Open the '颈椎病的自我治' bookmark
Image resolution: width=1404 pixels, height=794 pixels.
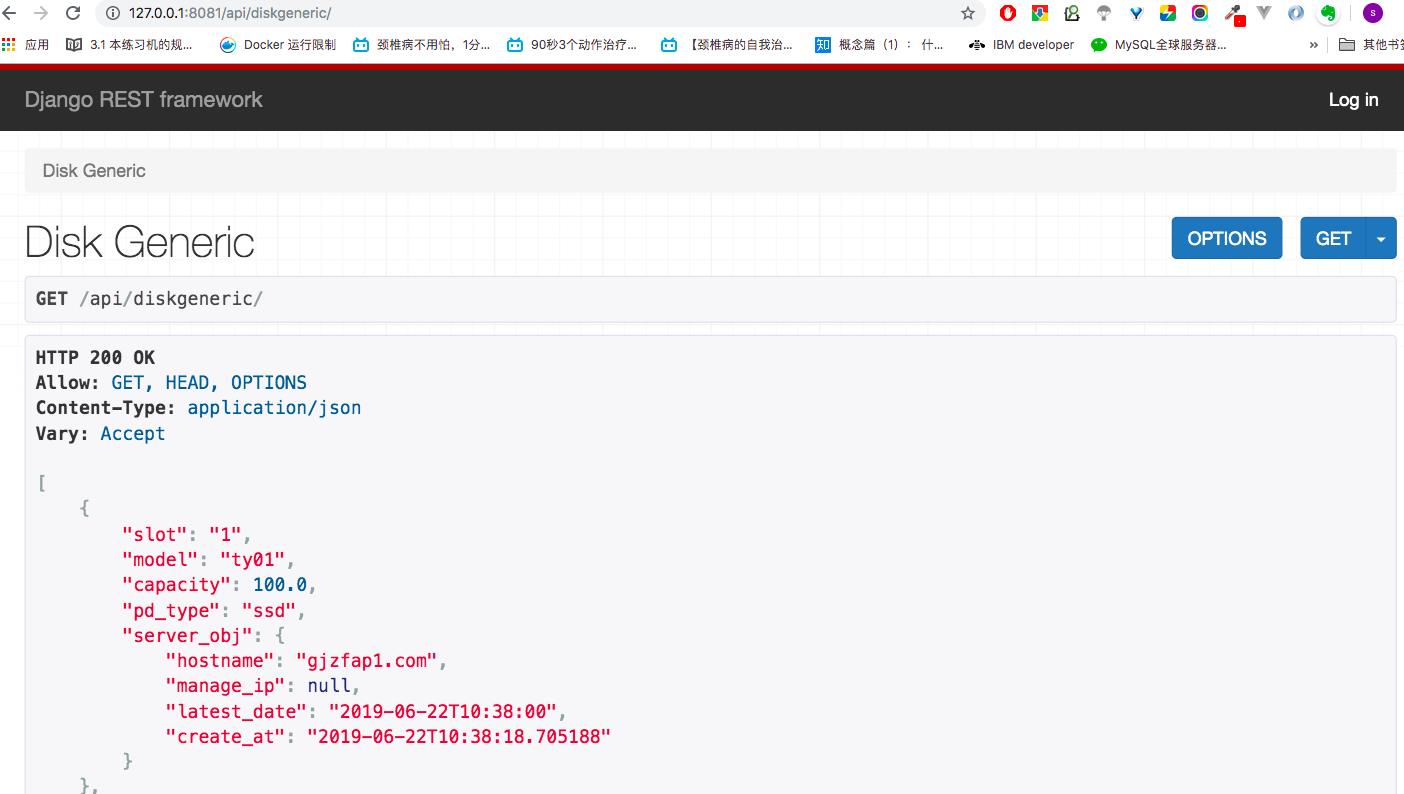(x=727, y=45)
